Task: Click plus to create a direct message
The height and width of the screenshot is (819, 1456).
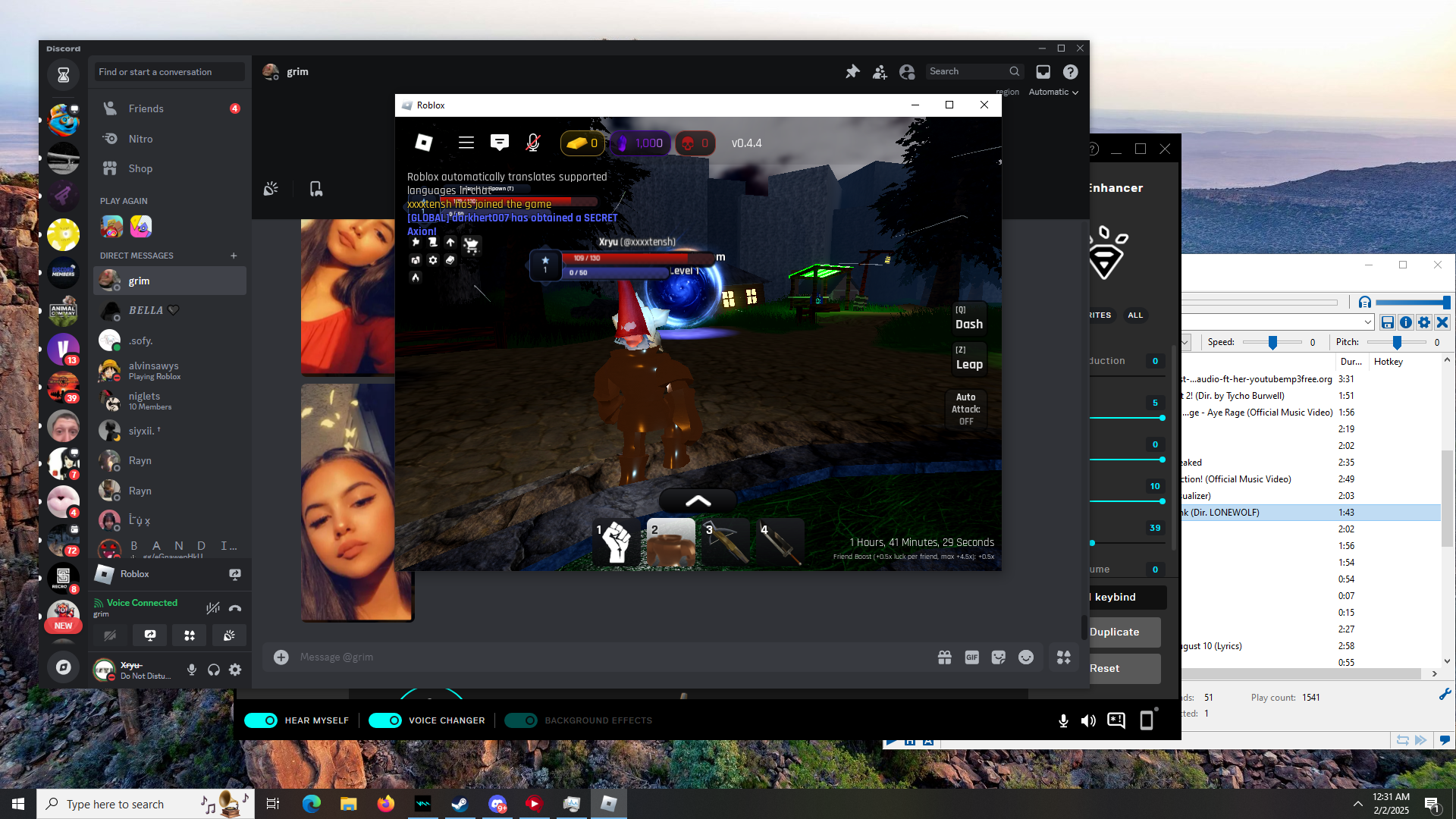Action: (234, 256)
